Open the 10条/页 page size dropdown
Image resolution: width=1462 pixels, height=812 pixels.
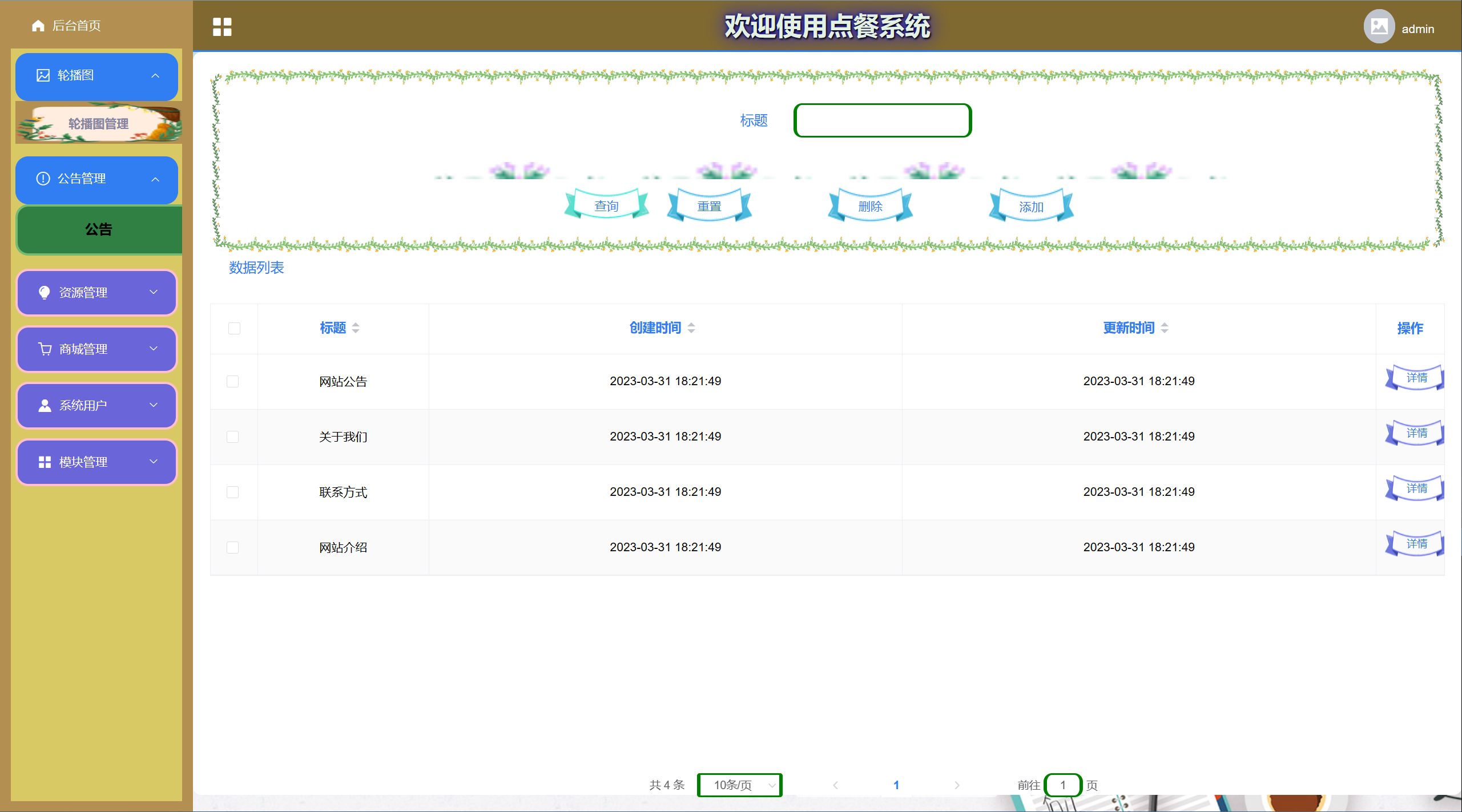point(739,785)
